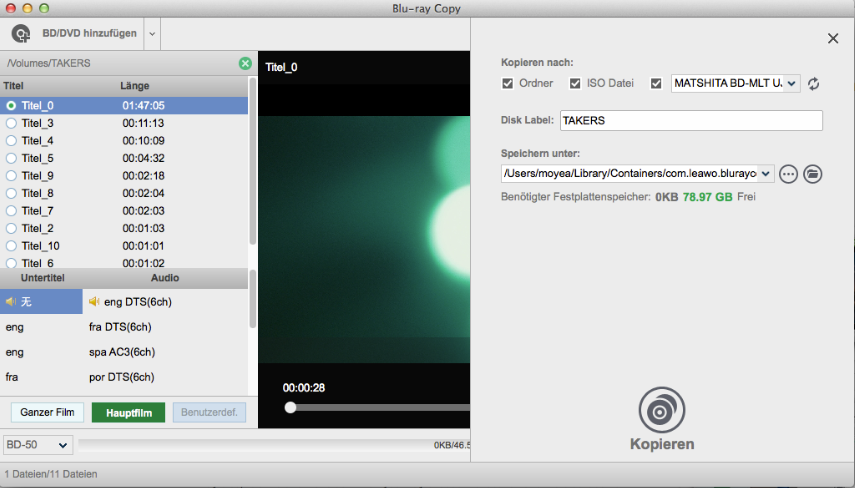Click the BD/DVD hinzufügen disc icon

[21, 34]
